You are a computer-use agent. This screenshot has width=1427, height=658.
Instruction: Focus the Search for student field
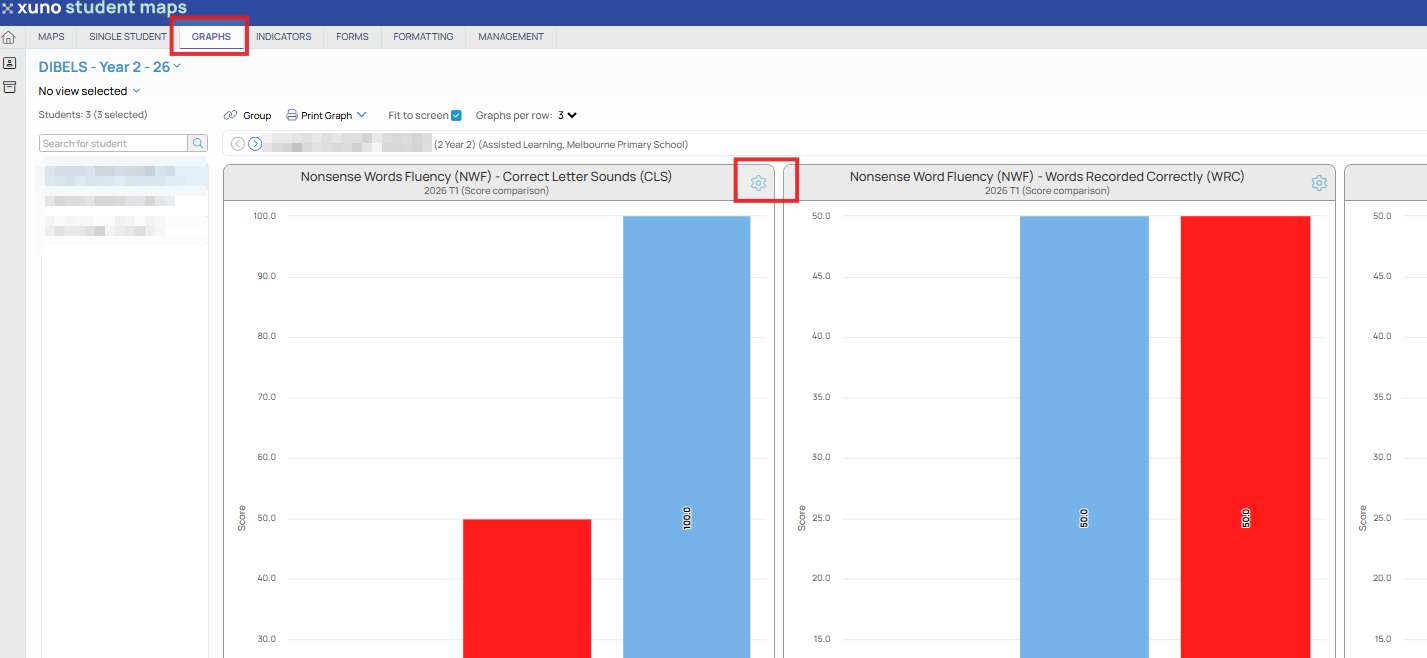114,143
